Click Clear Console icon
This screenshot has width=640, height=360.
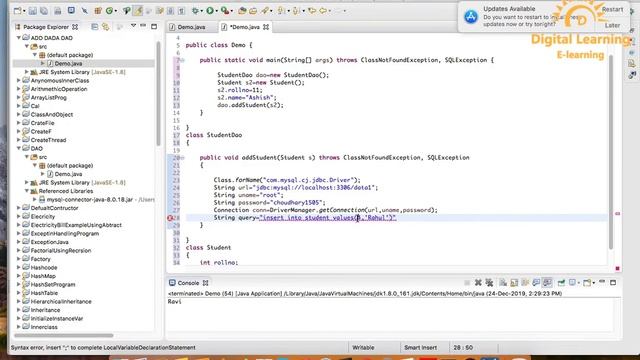click(503, 282)
